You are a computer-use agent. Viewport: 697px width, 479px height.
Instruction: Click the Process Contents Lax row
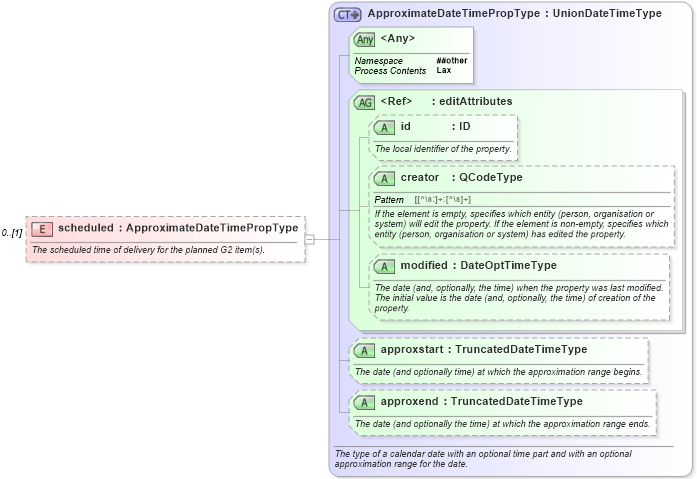point(403,70)
